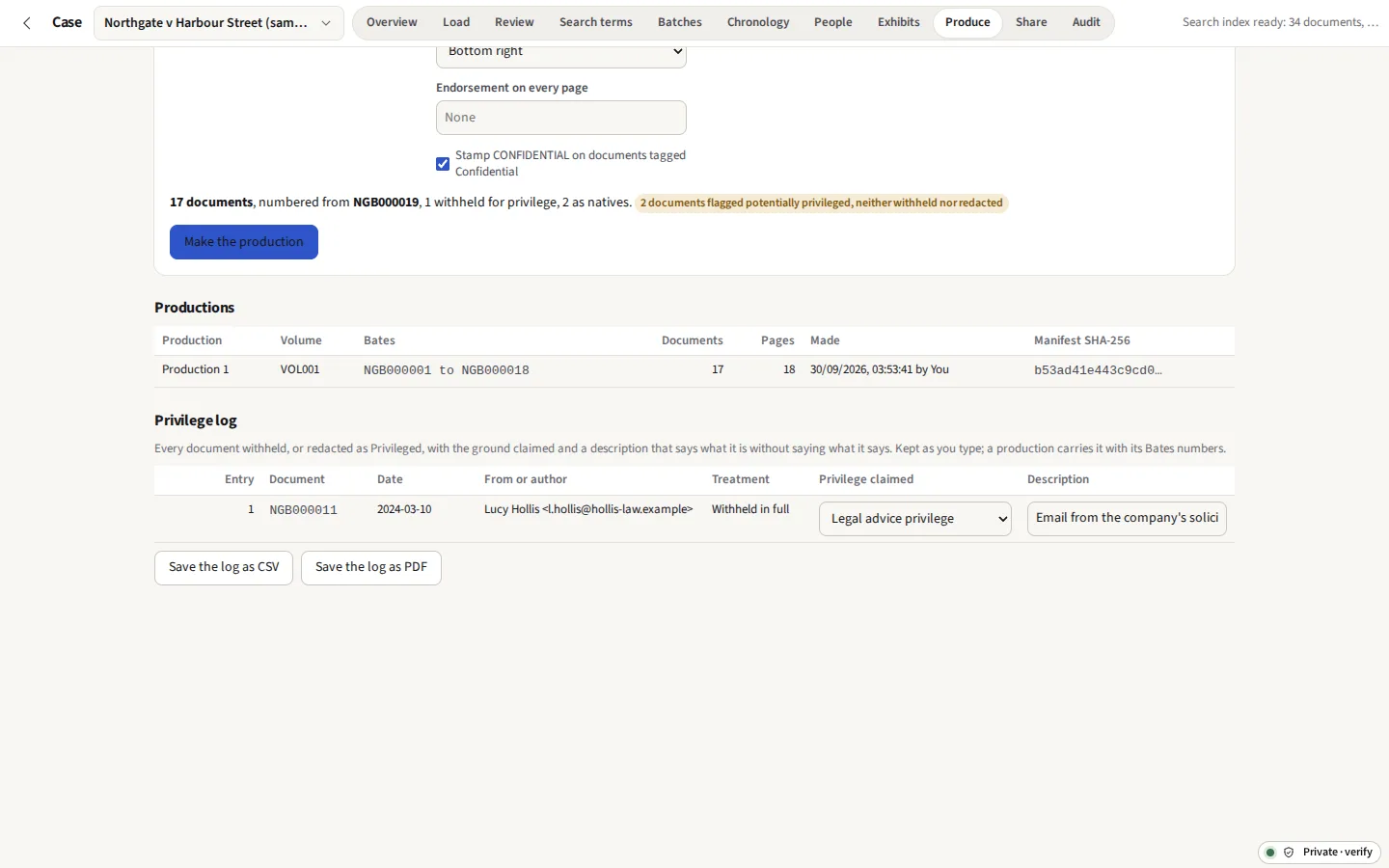This screenshot has height=868, width=1389.
Task: Switch to the Overview tab
Action: click(x=392, y=22)
